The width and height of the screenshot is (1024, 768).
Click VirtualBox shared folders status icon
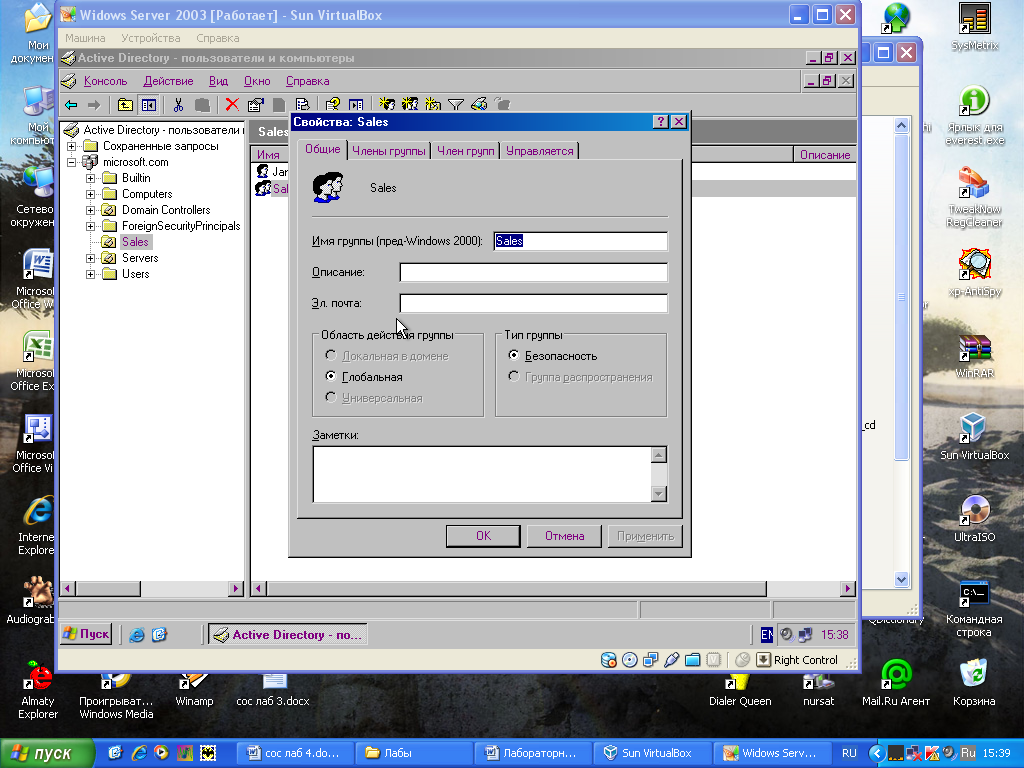692,660
